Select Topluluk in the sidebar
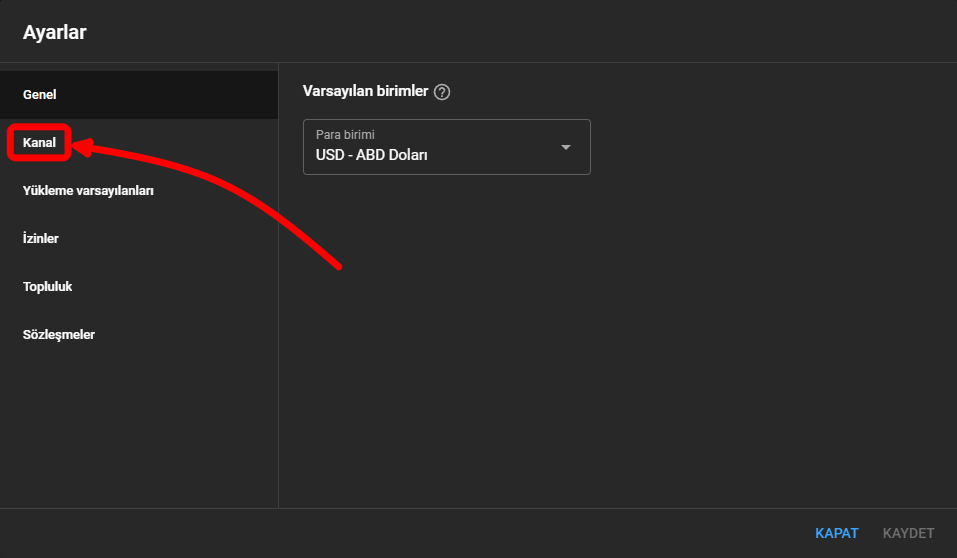 pyautogui.click(x=48, y=287)
